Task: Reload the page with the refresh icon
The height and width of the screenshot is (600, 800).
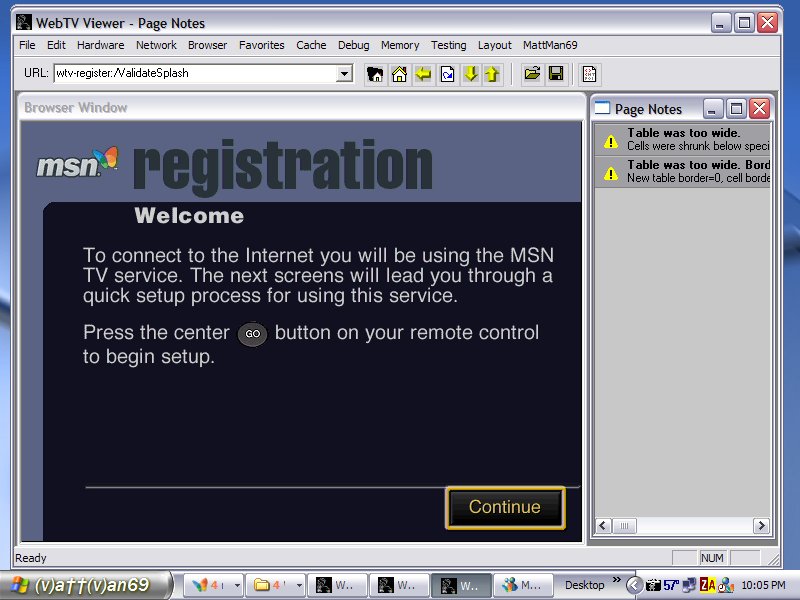Action: pos(447,74)
